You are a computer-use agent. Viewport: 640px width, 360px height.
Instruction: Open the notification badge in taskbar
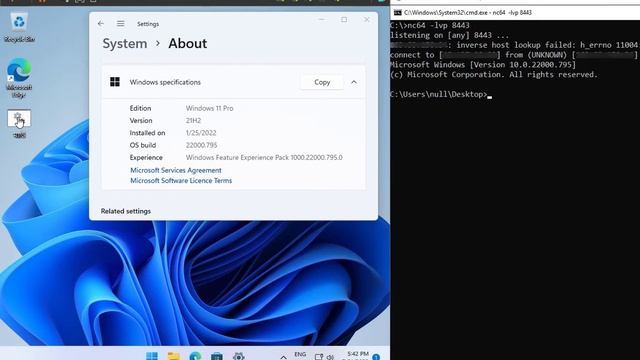click(x=376, y=357)
